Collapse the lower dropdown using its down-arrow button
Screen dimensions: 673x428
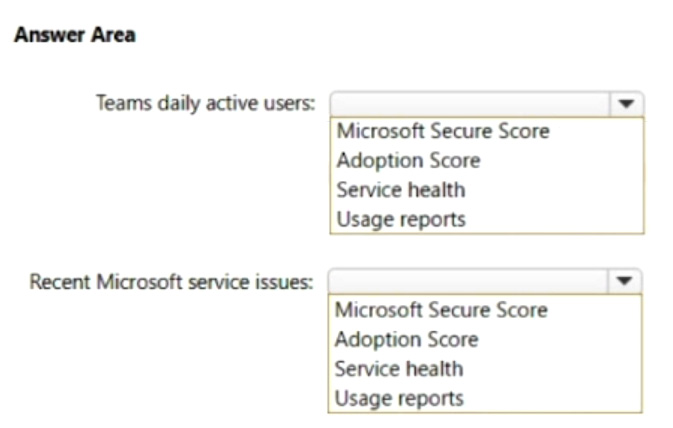pos(625,281)
